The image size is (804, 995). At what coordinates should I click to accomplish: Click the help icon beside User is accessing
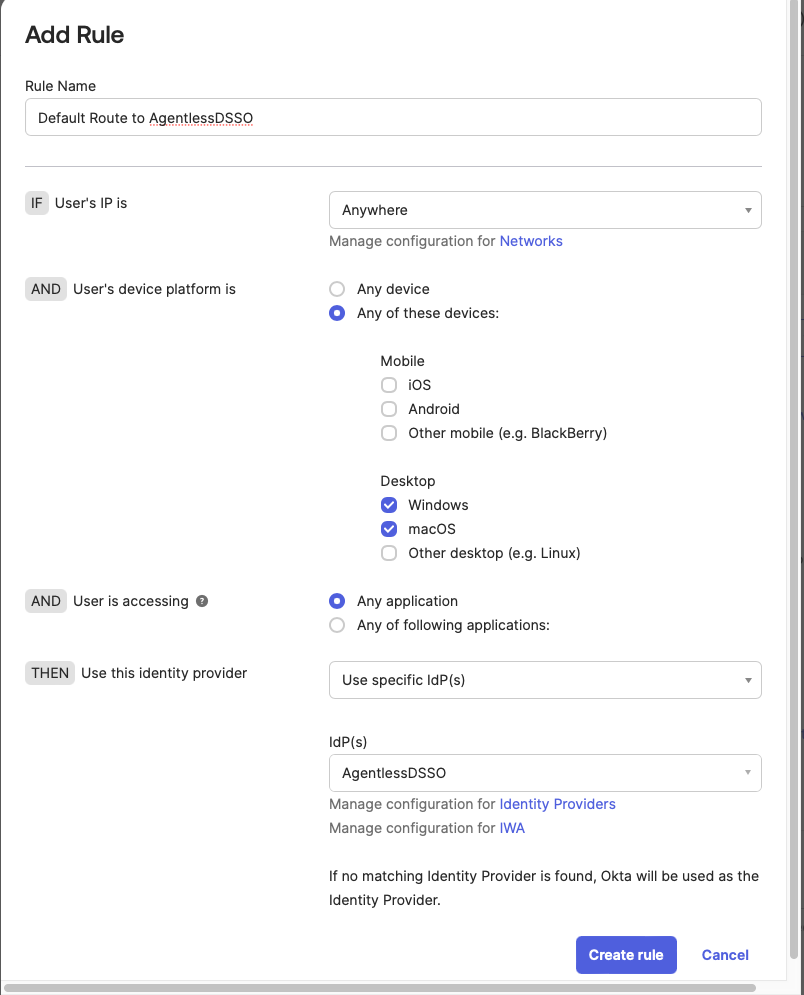(x=202, y=601)
